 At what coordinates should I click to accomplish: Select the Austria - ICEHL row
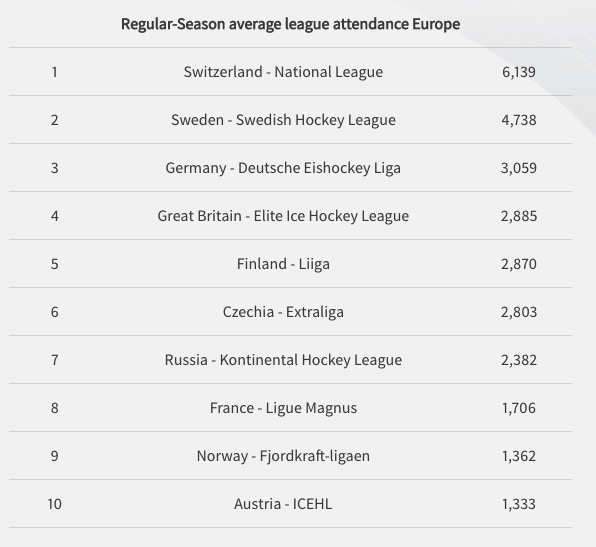tap(290, 504)
